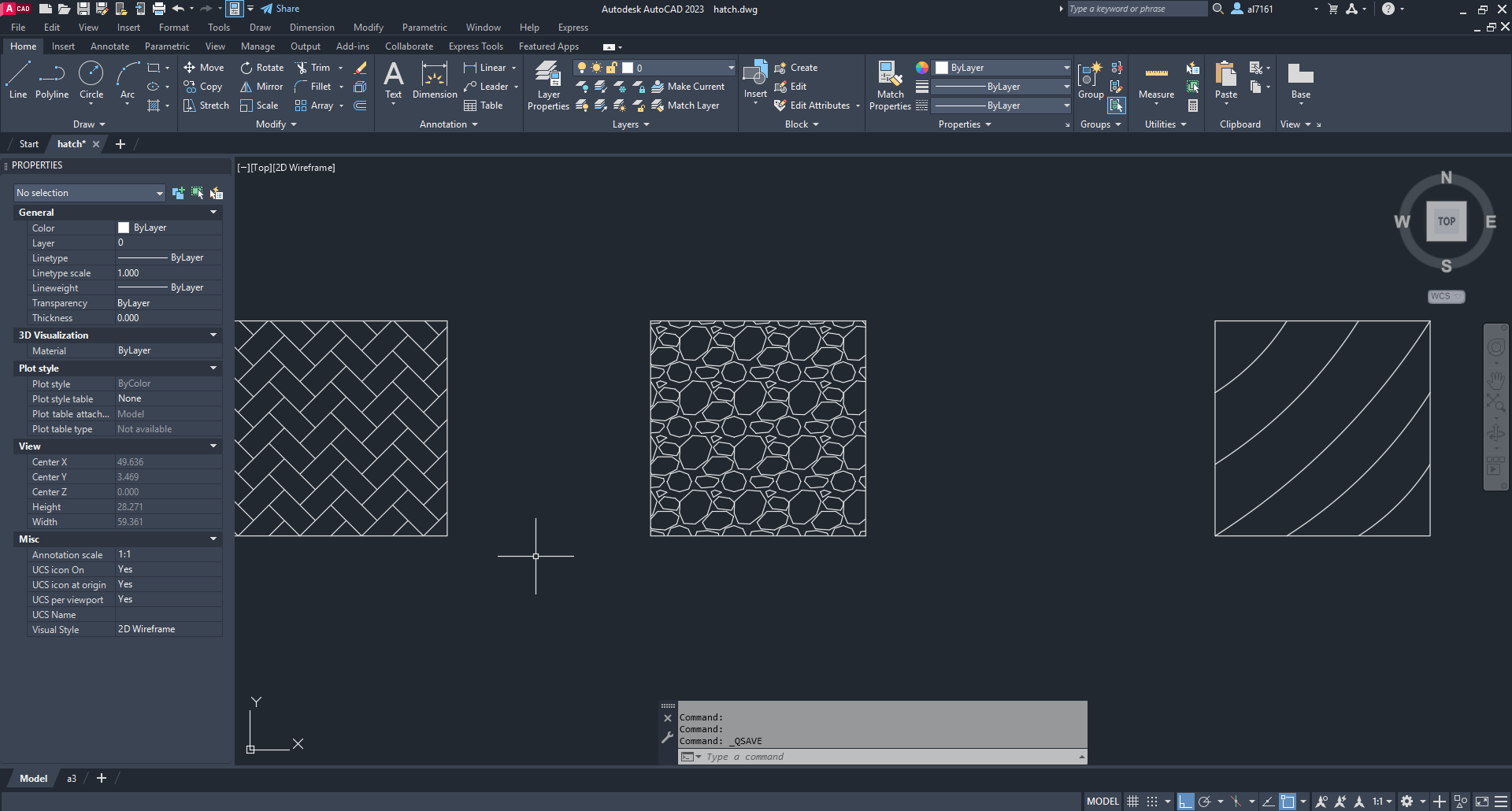Screen dimensions: 1512x811
Task: Toggle Ortho mode in status bar
Action: point(1185,802)
